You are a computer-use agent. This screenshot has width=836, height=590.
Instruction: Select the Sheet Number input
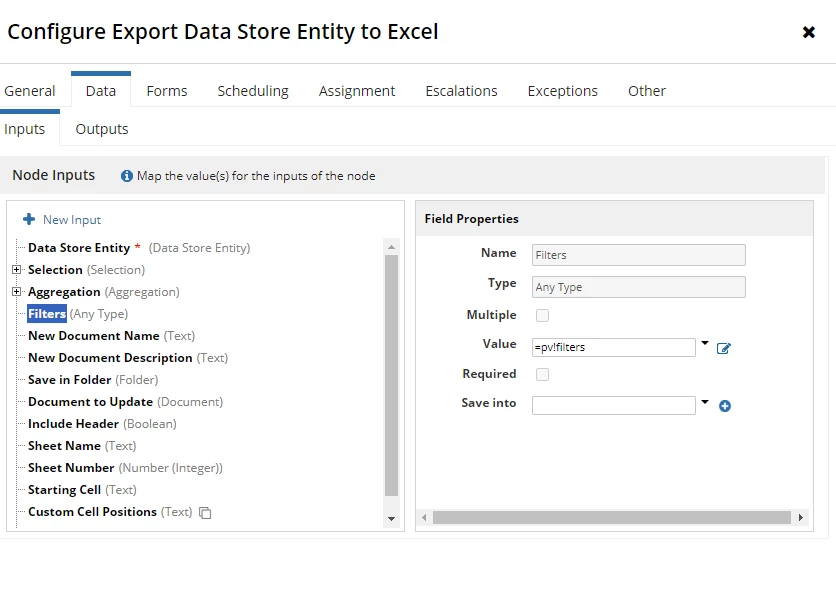point(125,468)
